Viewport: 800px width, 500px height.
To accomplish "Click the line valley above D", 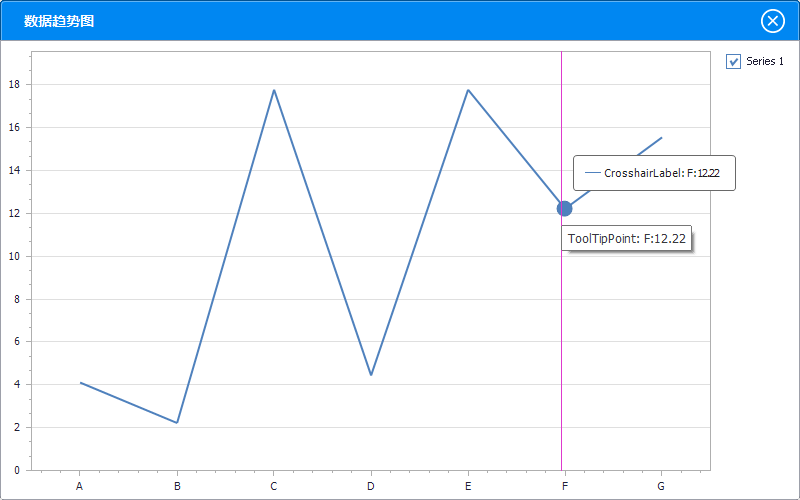I will [371, 375].
